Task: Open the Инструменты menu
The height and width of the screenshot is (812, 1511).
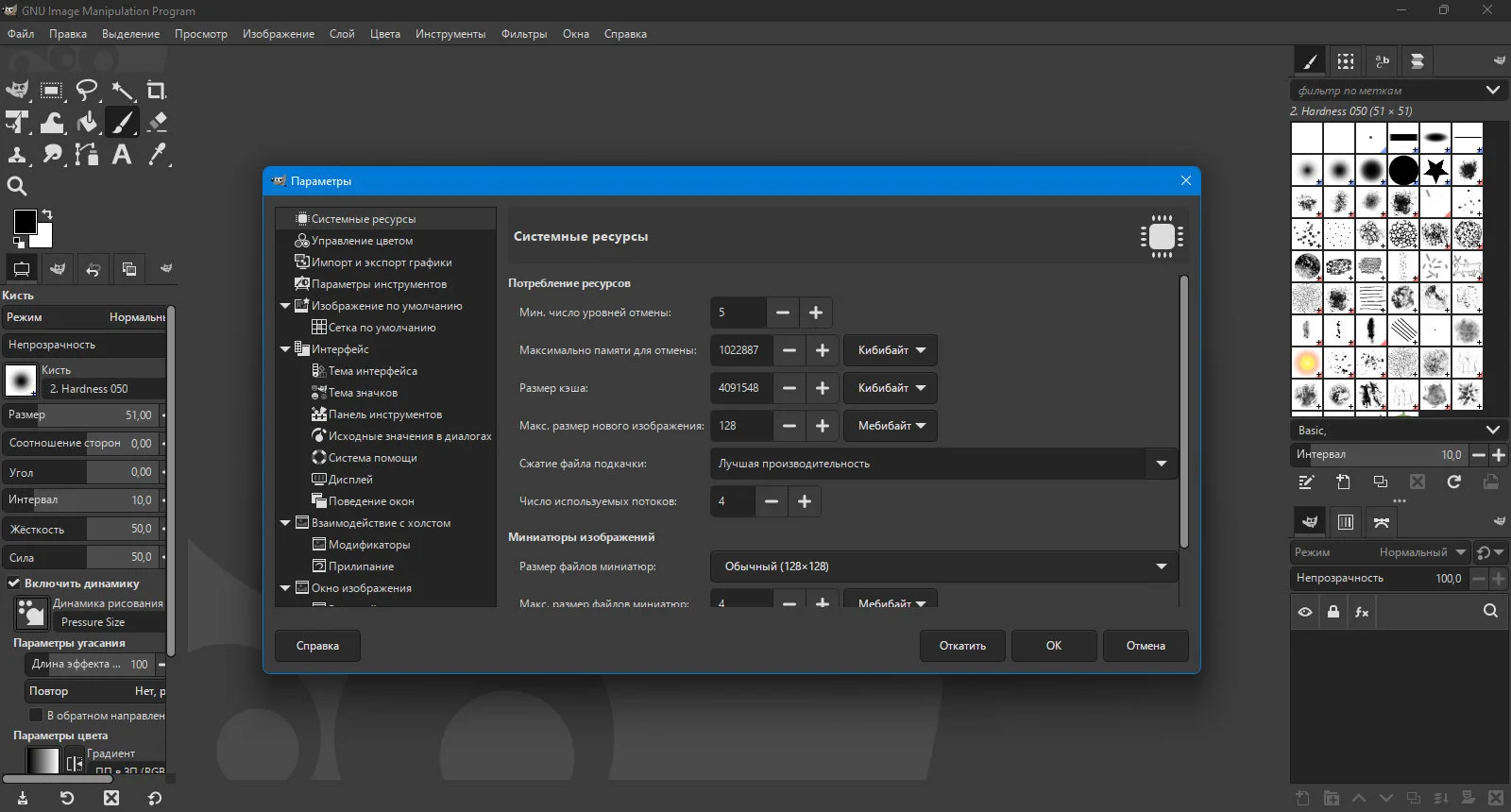Action: pyautogui.click(x=450, y=34)
